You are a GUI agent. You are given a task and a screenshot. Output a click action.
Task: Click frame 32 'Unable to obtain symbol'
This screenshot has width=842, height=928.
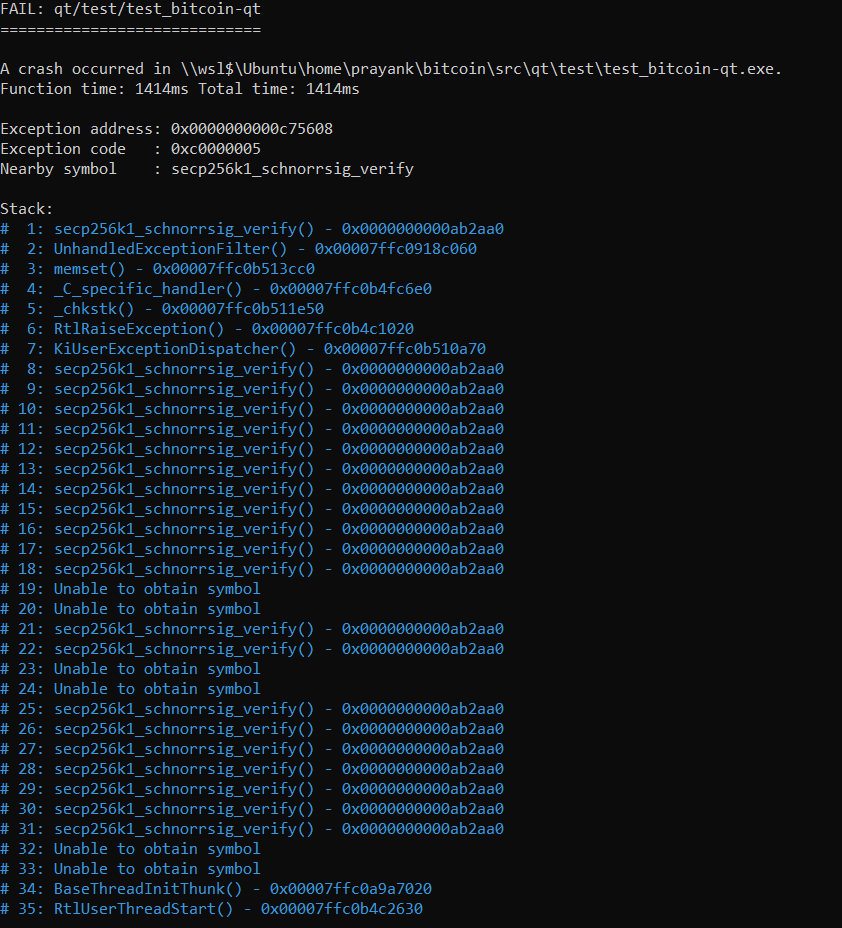coord(130,849)
